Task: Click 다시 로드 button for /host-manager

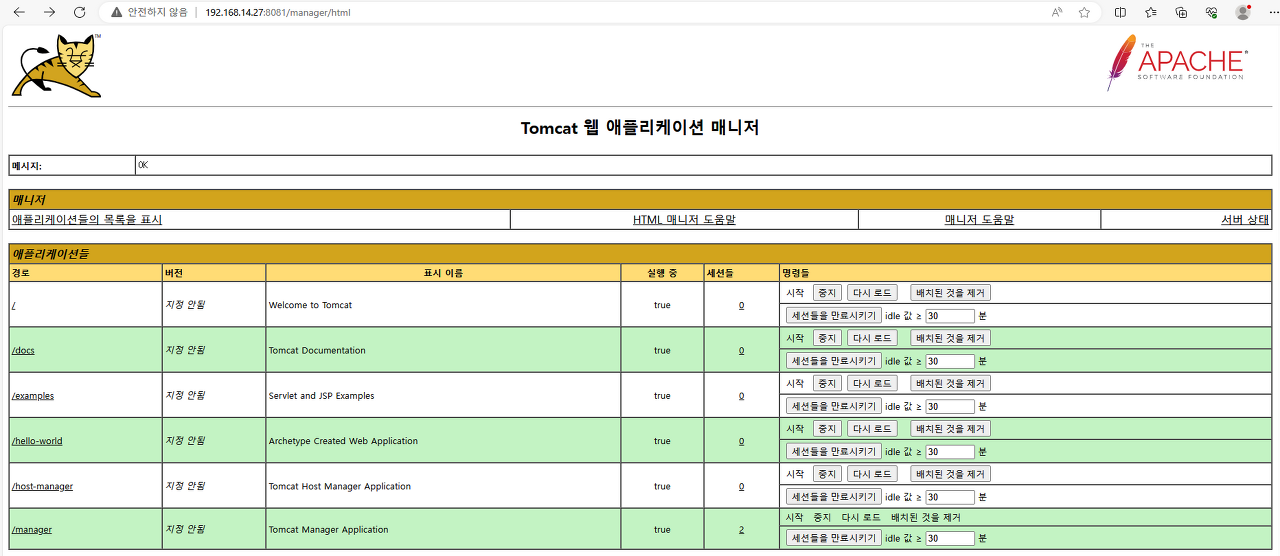Action: (872, 474)
